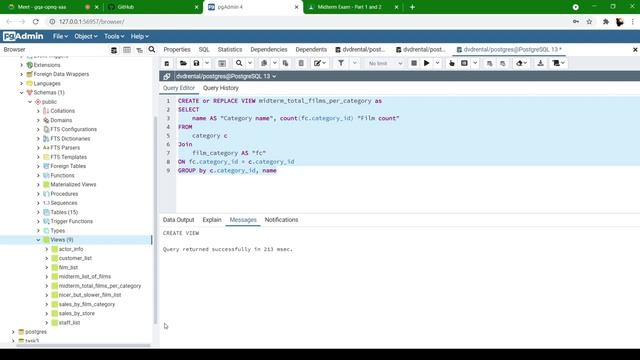Open the Tools menu
This screenshot has width=640, height=360.
(x=114, y=36)
